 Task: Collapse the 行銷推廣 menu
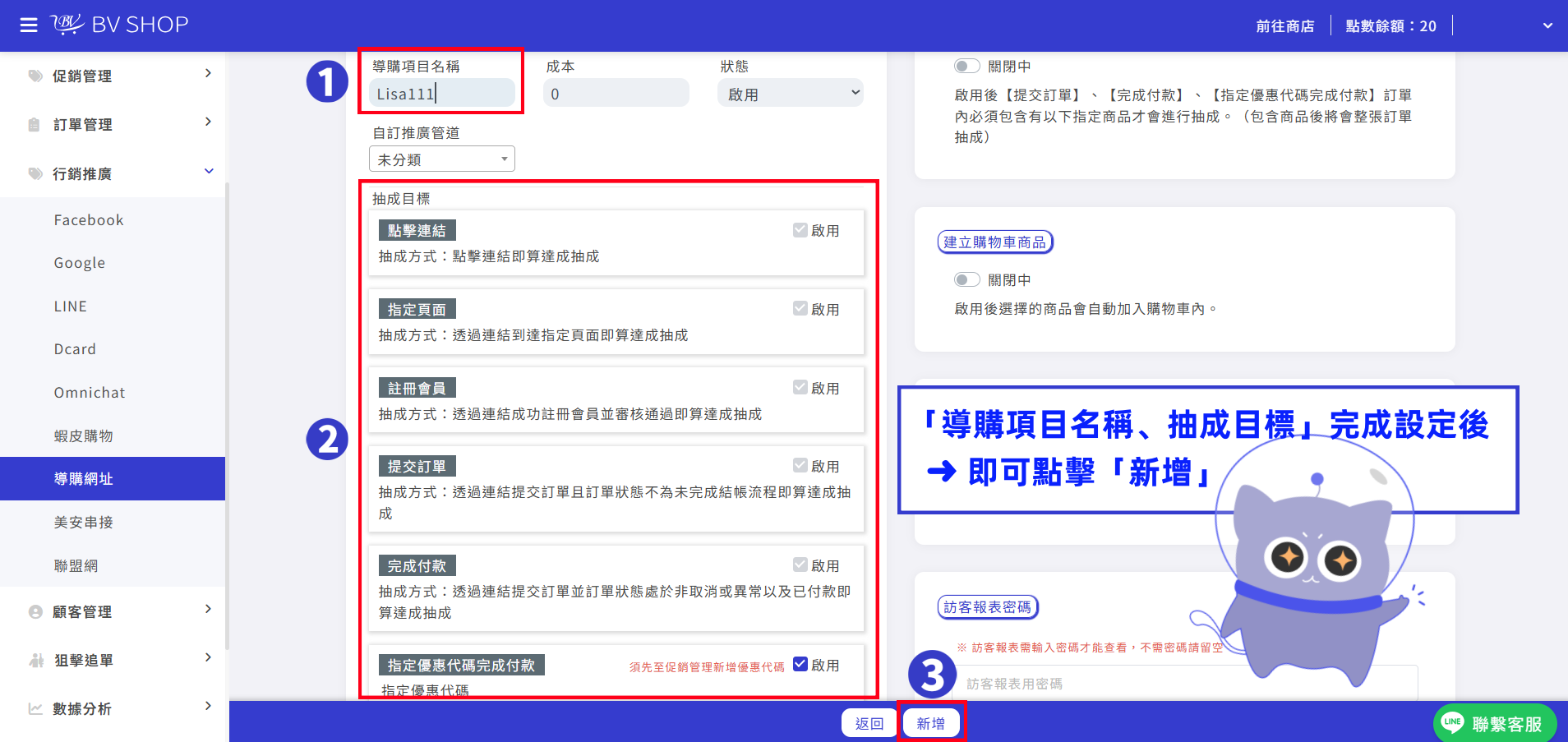[x=209, y=171]
